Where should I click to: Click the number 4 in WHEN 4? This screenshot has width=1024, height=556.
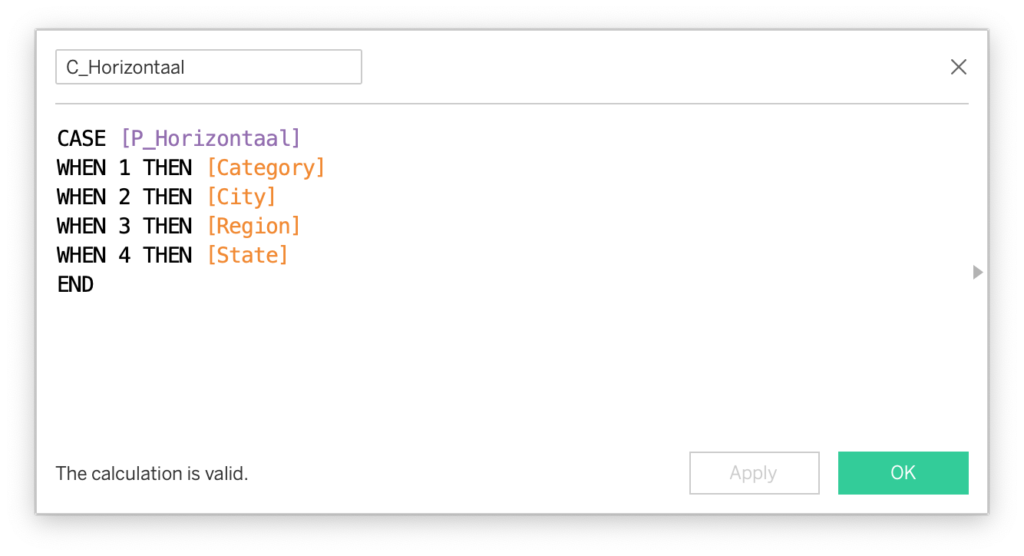coord(124,255)
